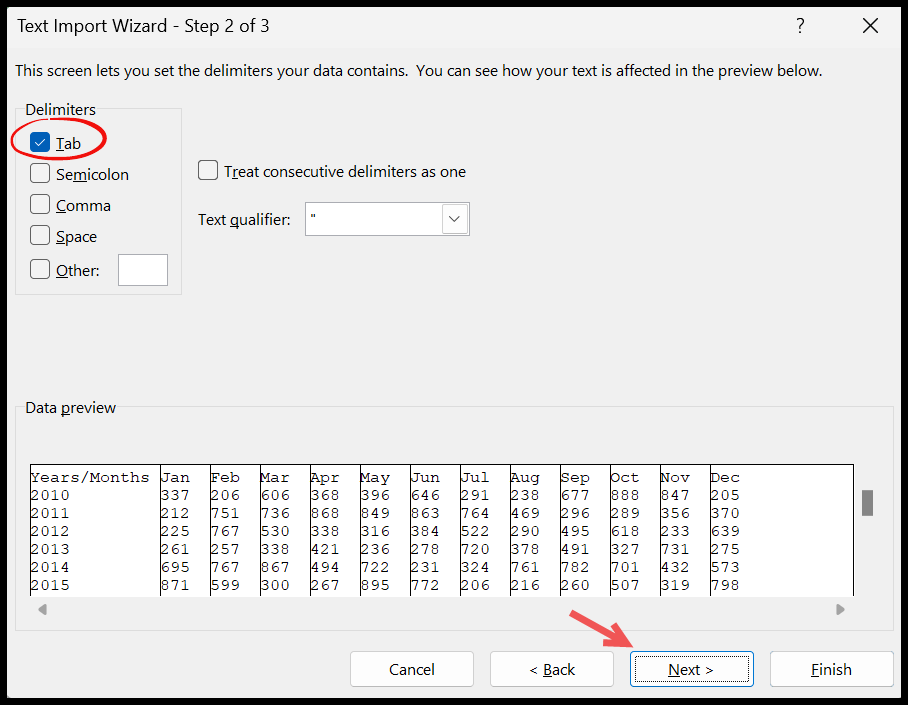The image size is (908, 705).
Task: Click the Oct column header in preview
Action: pyautogui.click(x=625, y=477)
